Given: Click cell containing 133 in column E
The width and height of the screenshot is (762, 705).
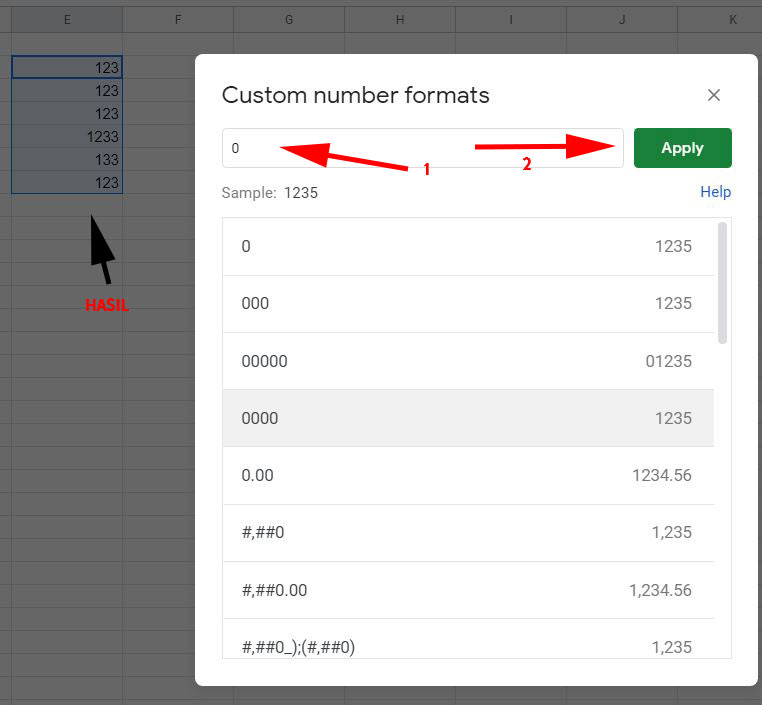Looking at the screenshot, I should click(x=67, y=159).
